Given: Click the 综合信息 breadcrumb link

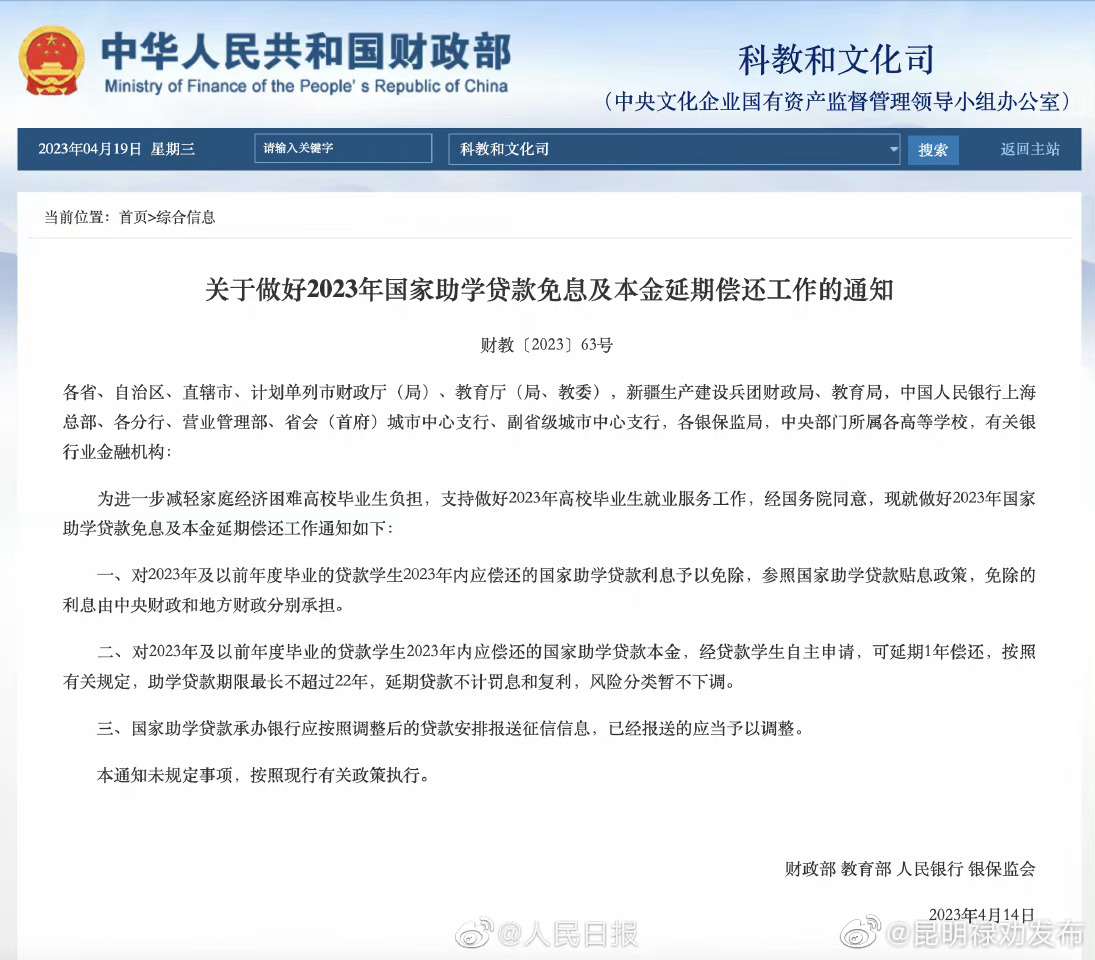Looking at the screenshot, I should pyautogui.click(x=186, y=217).
